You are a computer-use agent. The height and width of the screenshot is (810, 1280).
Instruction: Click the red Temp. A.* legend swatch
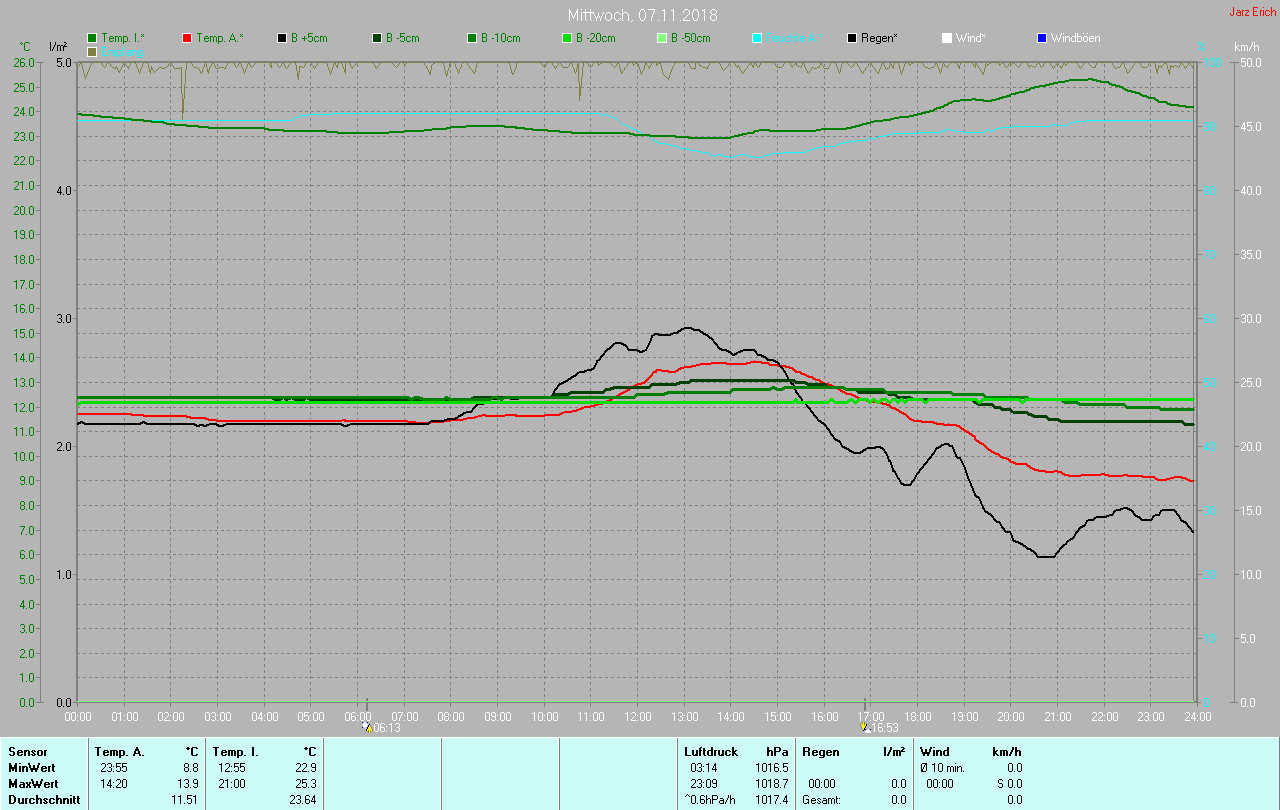pos(187,38)
